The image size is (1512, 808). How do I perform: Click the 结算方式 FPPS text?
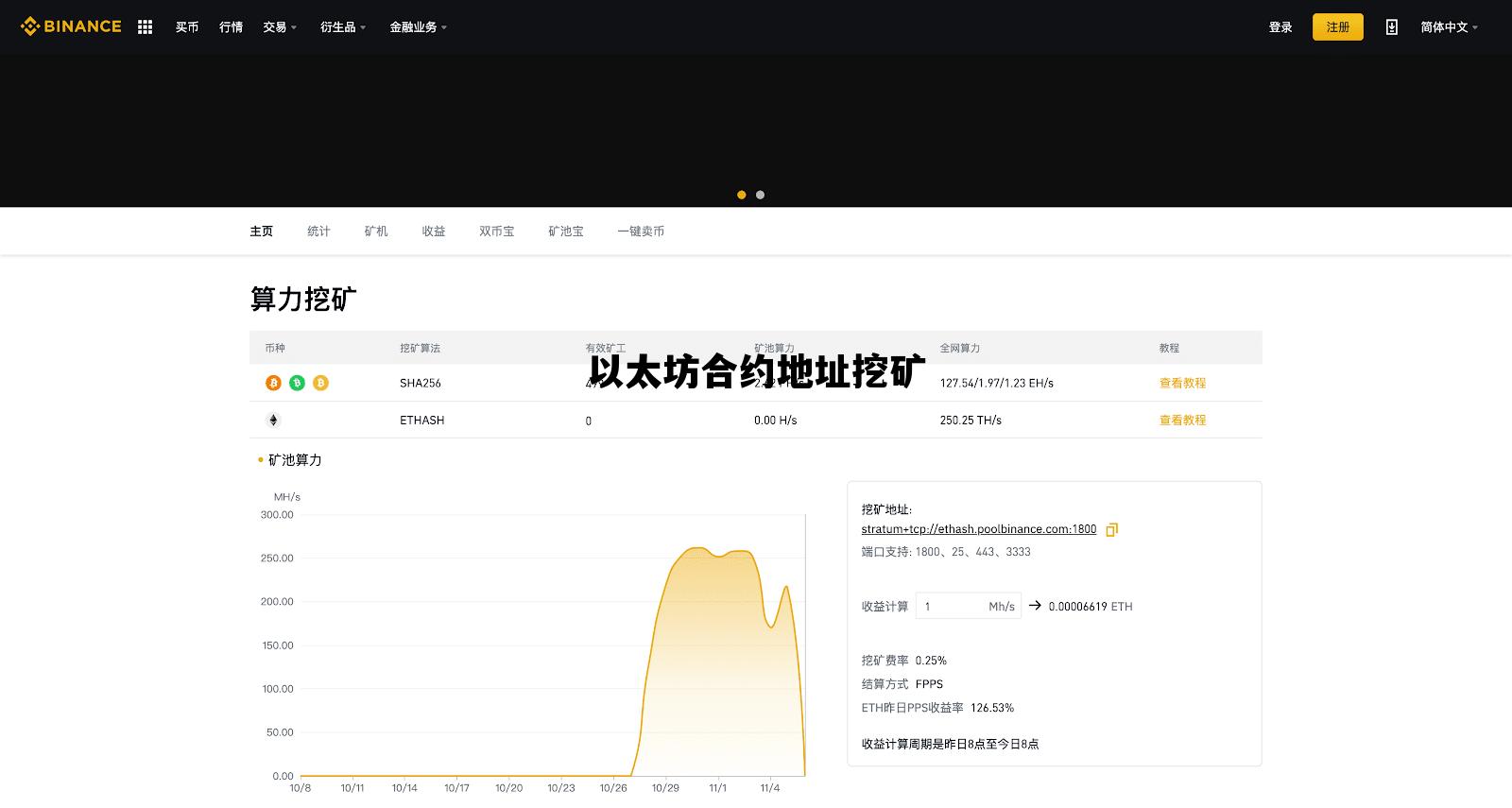click(902, 684)
